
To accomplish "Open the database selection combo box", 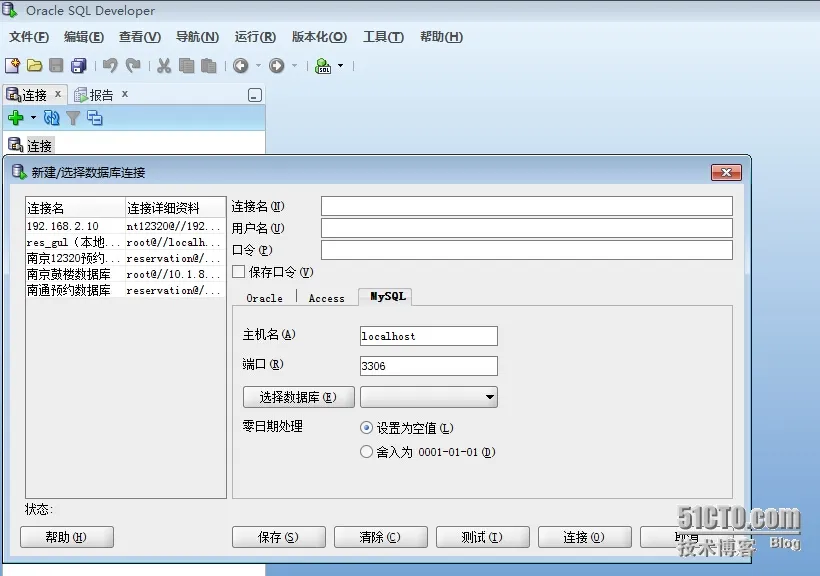I will coord(429,397).
